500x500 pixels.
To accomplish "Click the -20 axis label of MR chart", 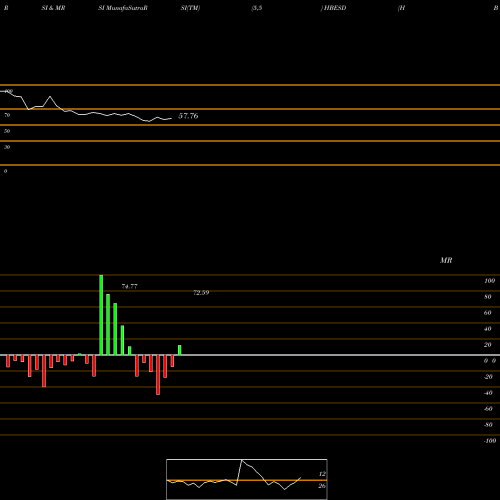I will pos(488,377).
